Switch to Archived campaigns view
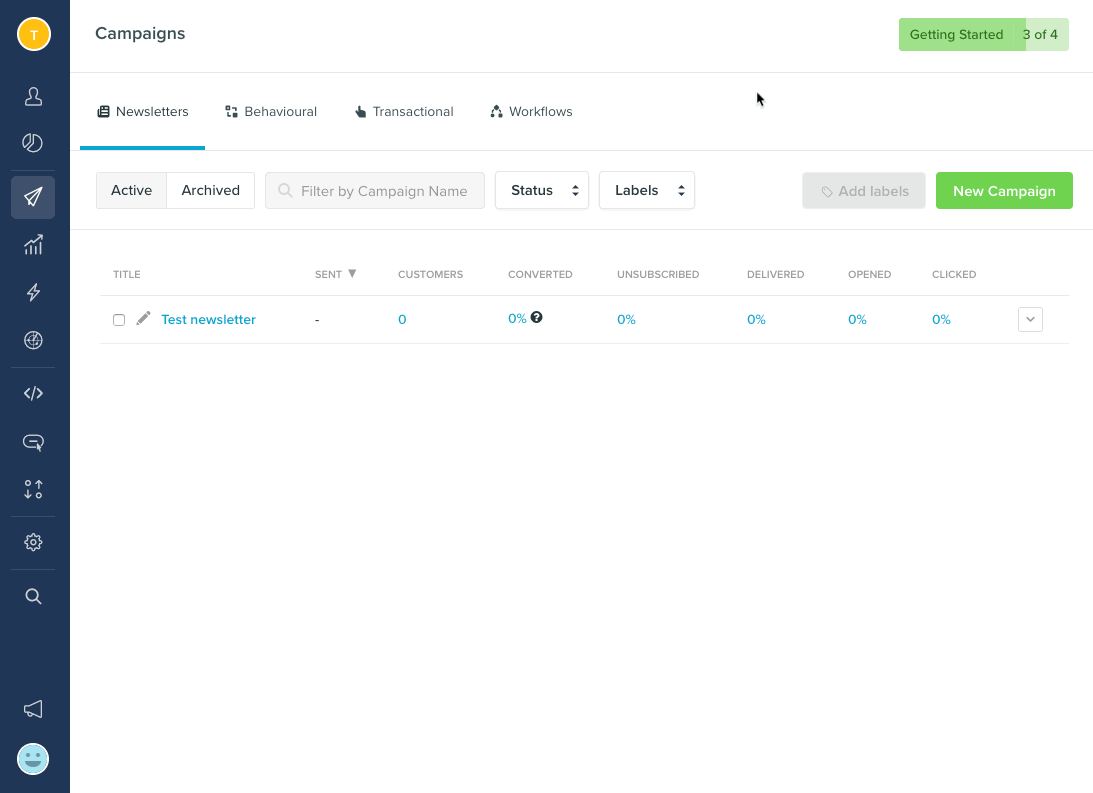Screen dimensions: 1093x793 tap(210, 190)
